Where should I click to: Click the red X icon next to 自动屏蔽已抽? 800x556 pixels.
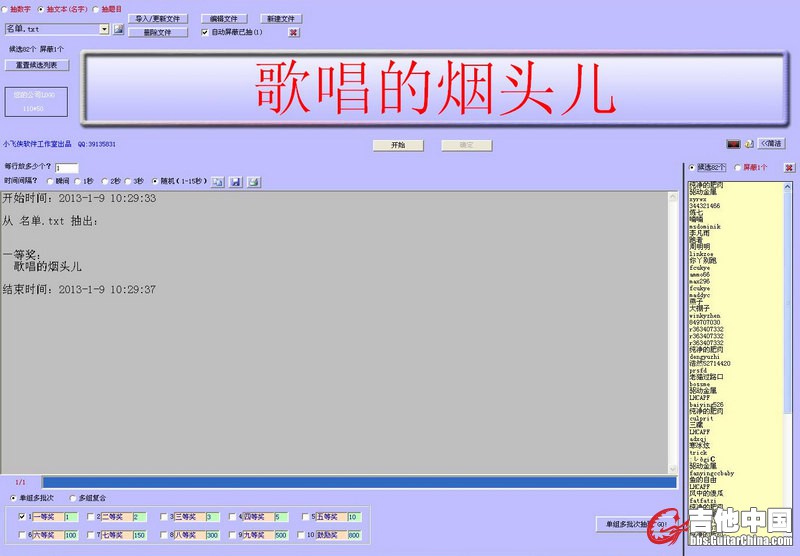tap(293, 32)
